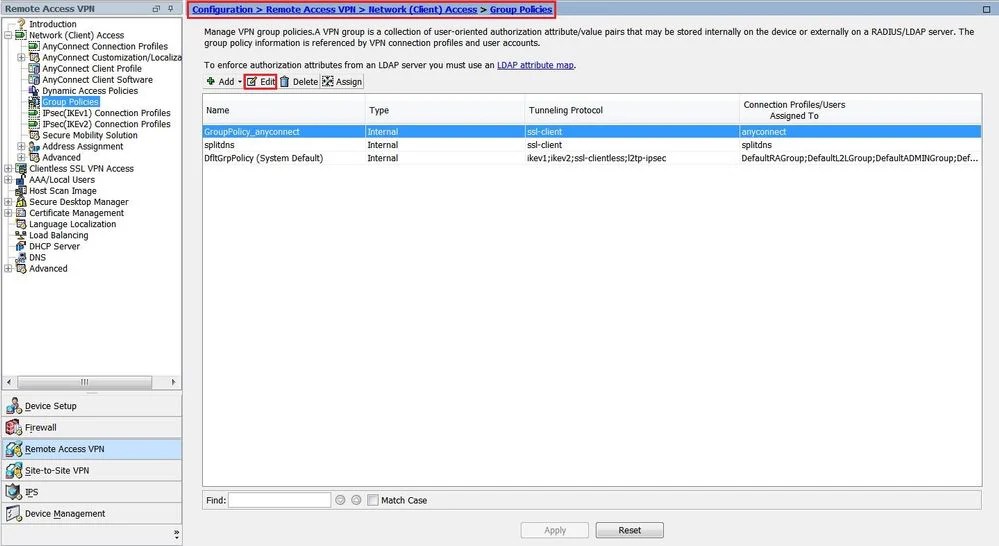Image resolution: width=999 pixels, height=546 pixels.
Task: Open AnyConnect Customization/Localization node
Action: [x=111, y=57]
